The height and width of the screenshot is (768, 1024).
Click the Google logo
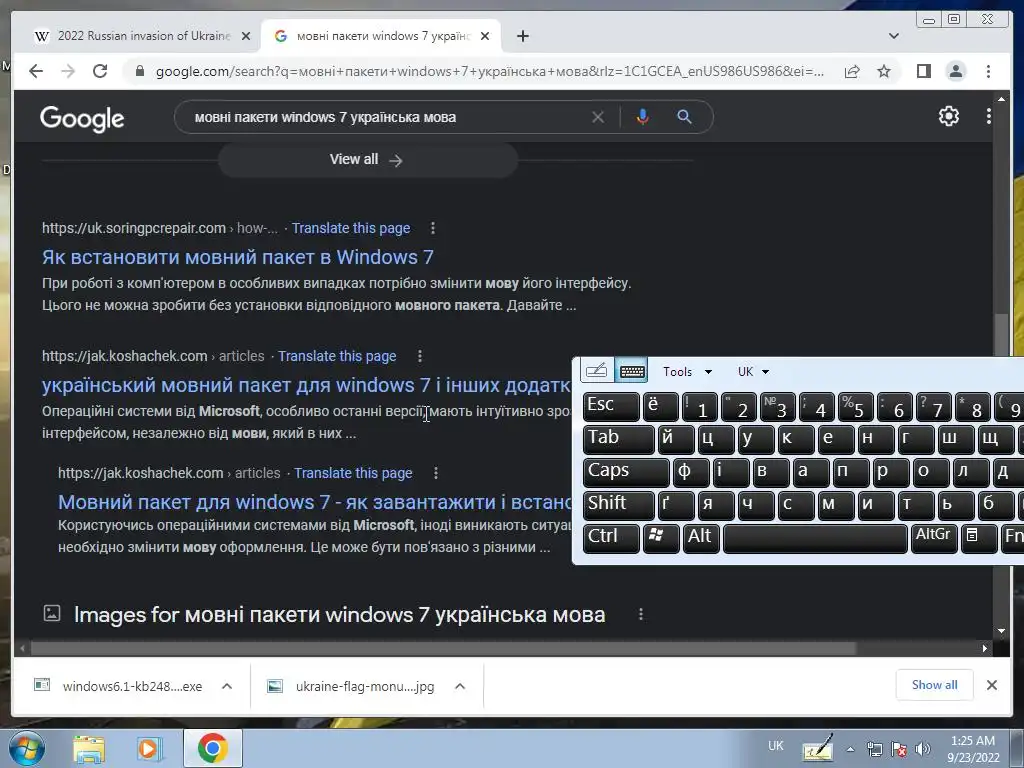pos(82,118)
